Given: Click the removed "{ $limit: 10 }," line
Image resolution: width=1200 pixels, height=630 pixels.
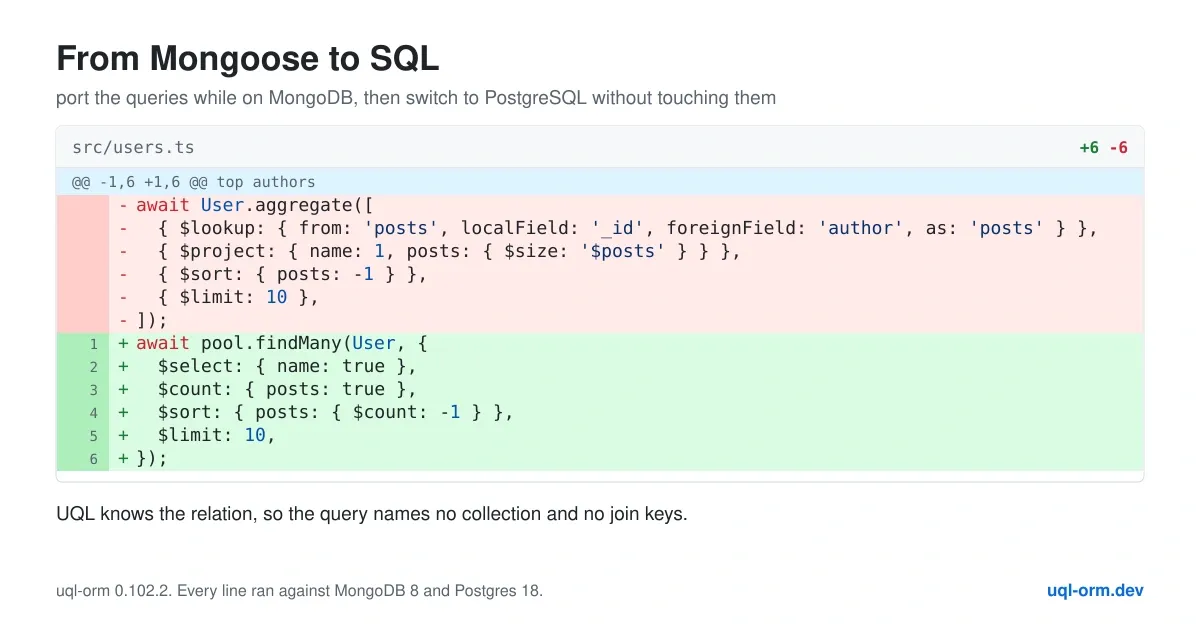Looking at the screenshot, I should 600,297.
